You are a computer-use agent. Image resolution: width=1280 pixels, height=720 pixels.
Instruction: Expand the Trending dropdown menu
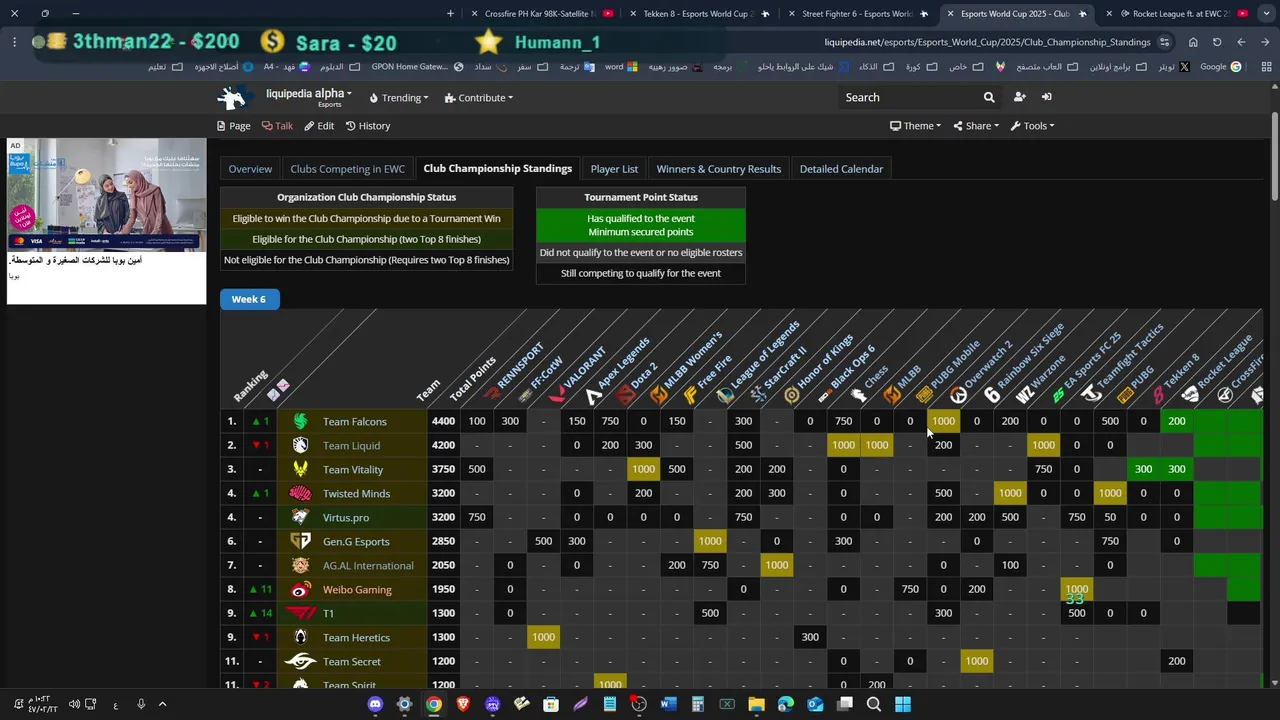(x=399, y=98)
